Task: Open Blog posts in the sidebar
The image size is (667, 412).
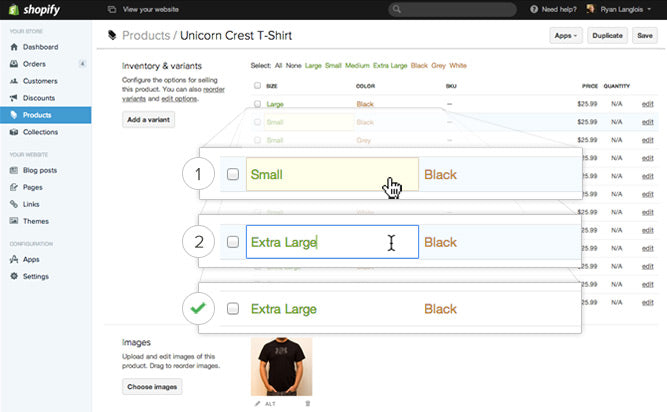Action: (40, 170)
